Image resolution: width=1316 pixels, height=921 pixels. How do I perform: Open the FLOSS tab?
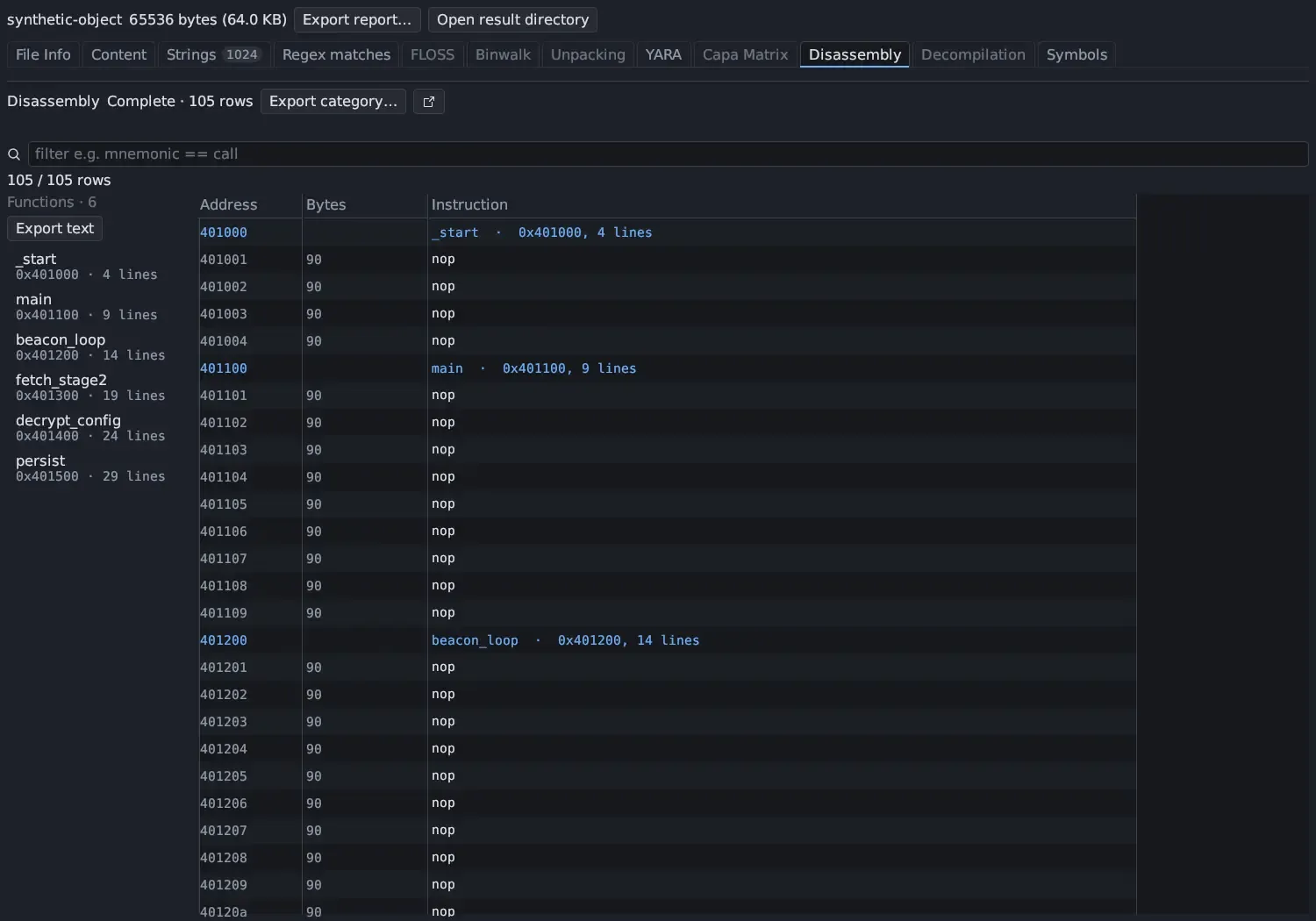pyautogui.click(x=433, y=54)
